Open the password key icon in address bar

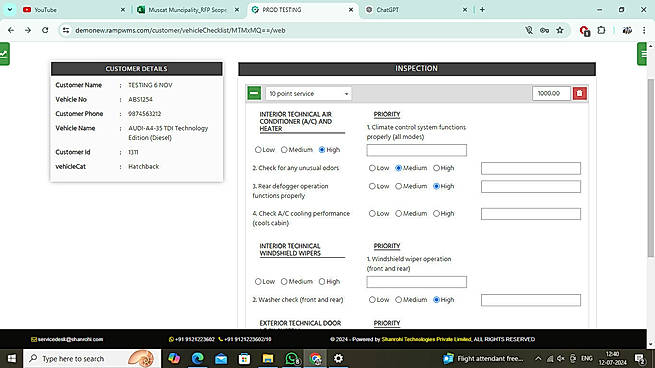click(x=544, y=30)
